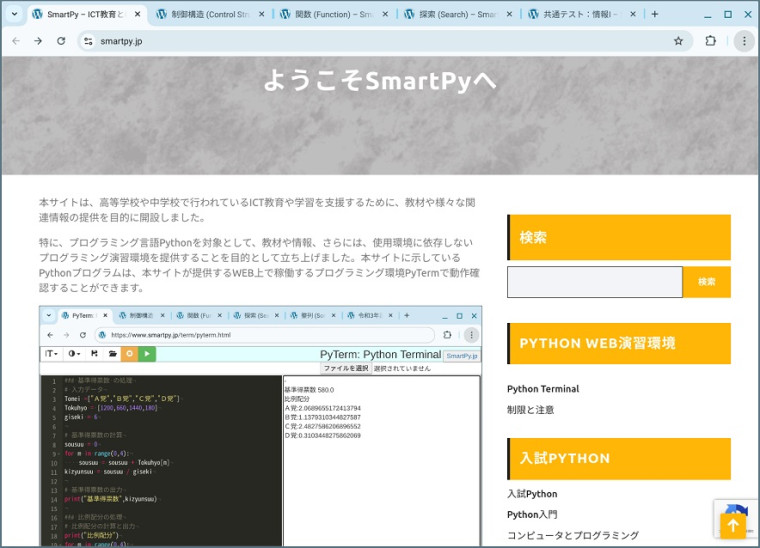This screenshot has height=548, width=760.
Task: Open the 制限と注意 link
Action: click(x=530, y=410)
